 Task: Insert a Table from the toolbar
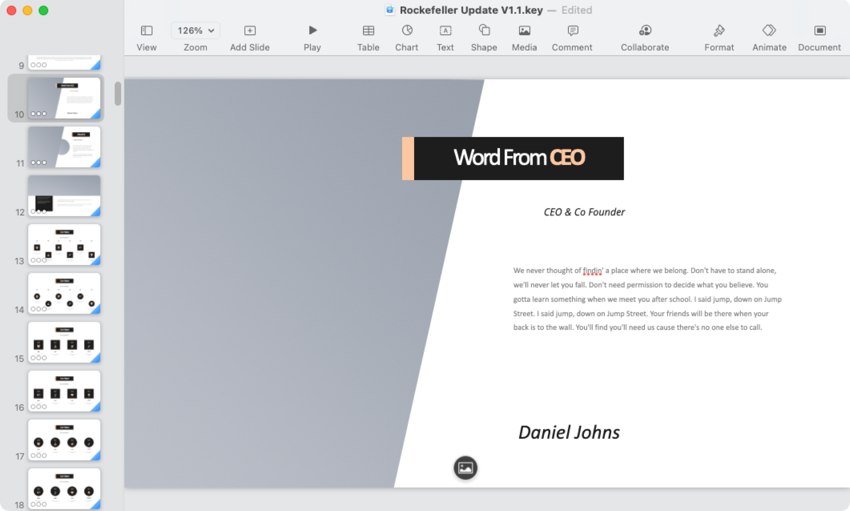point(368,30)
